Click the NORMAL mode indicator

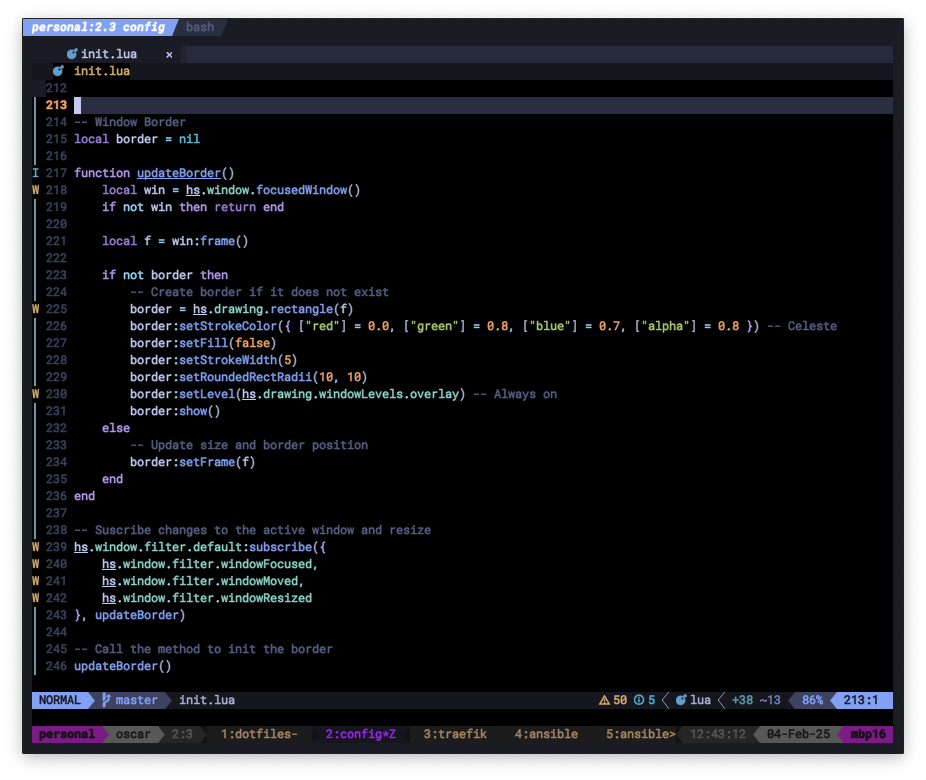[60, 700]
